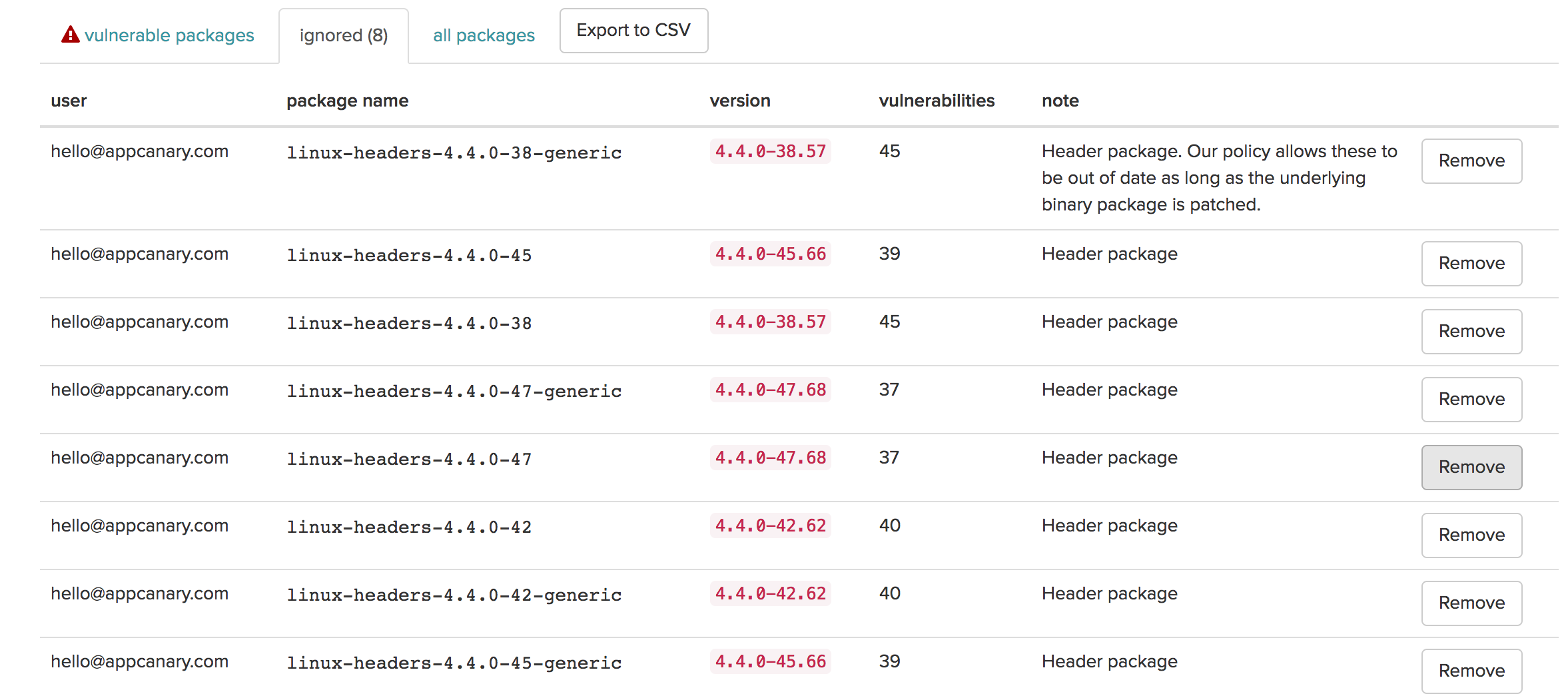This screenshot has width=1568, height=698.
Task: Remove linux-headers-4.4.0-47-generic from ignored list
Action: [1471, 400]
